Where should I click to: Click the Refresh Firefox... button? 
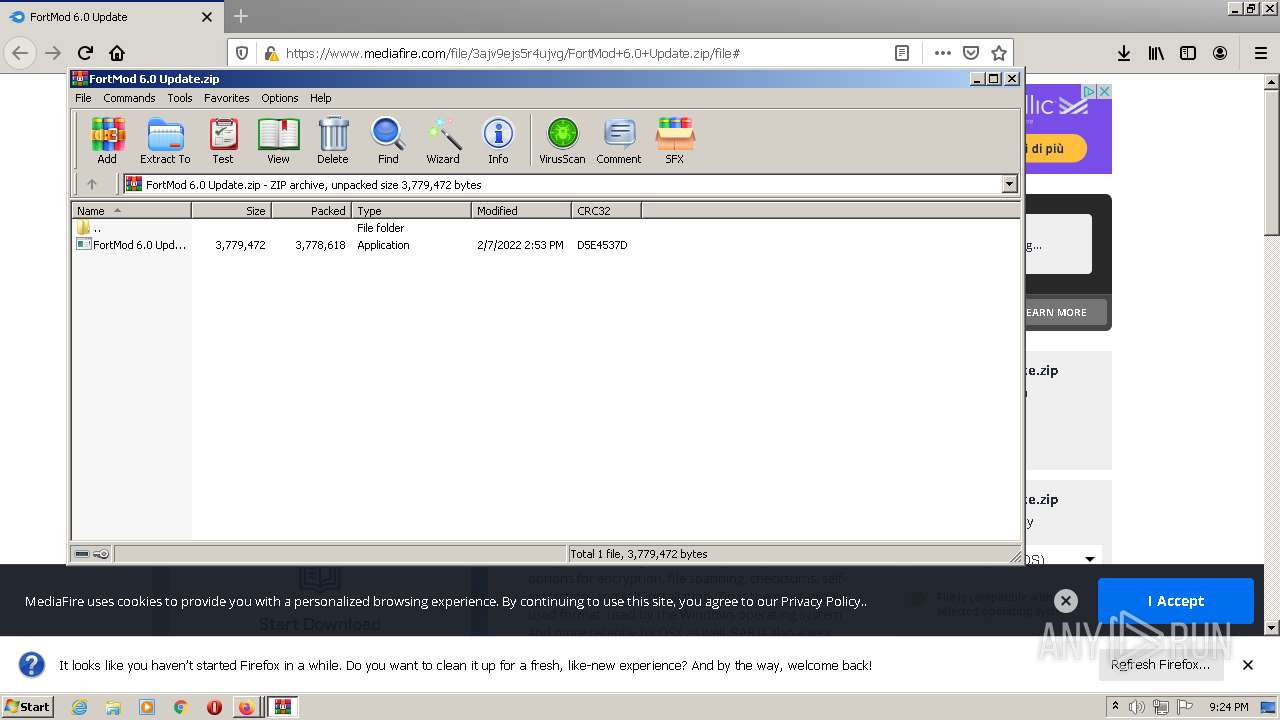pyautogui.click(x=1160, y=664)
